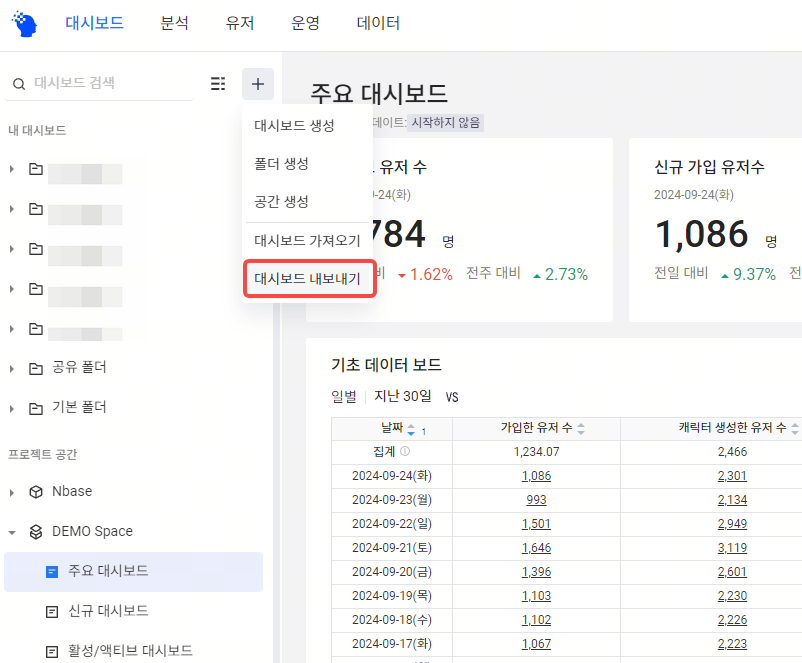Viewport: 802px width, 663px height.
Task: Expand the Nbase project space
Action: pos(12,493)
